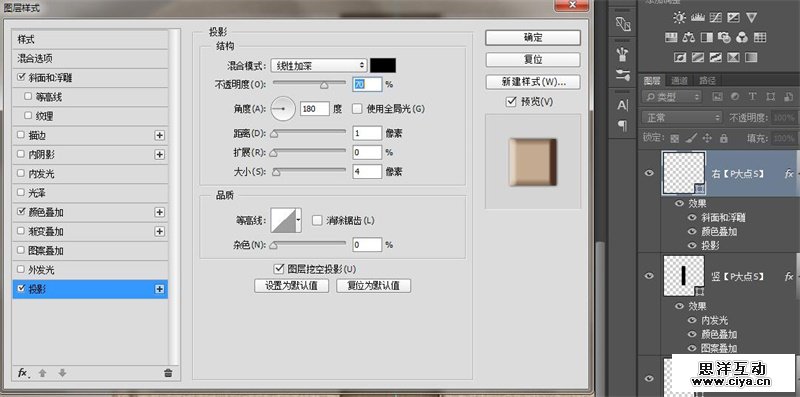Add another 颜色叠加 with plus button
Screen dimensions: 800x397
click(x=160, y=212)
